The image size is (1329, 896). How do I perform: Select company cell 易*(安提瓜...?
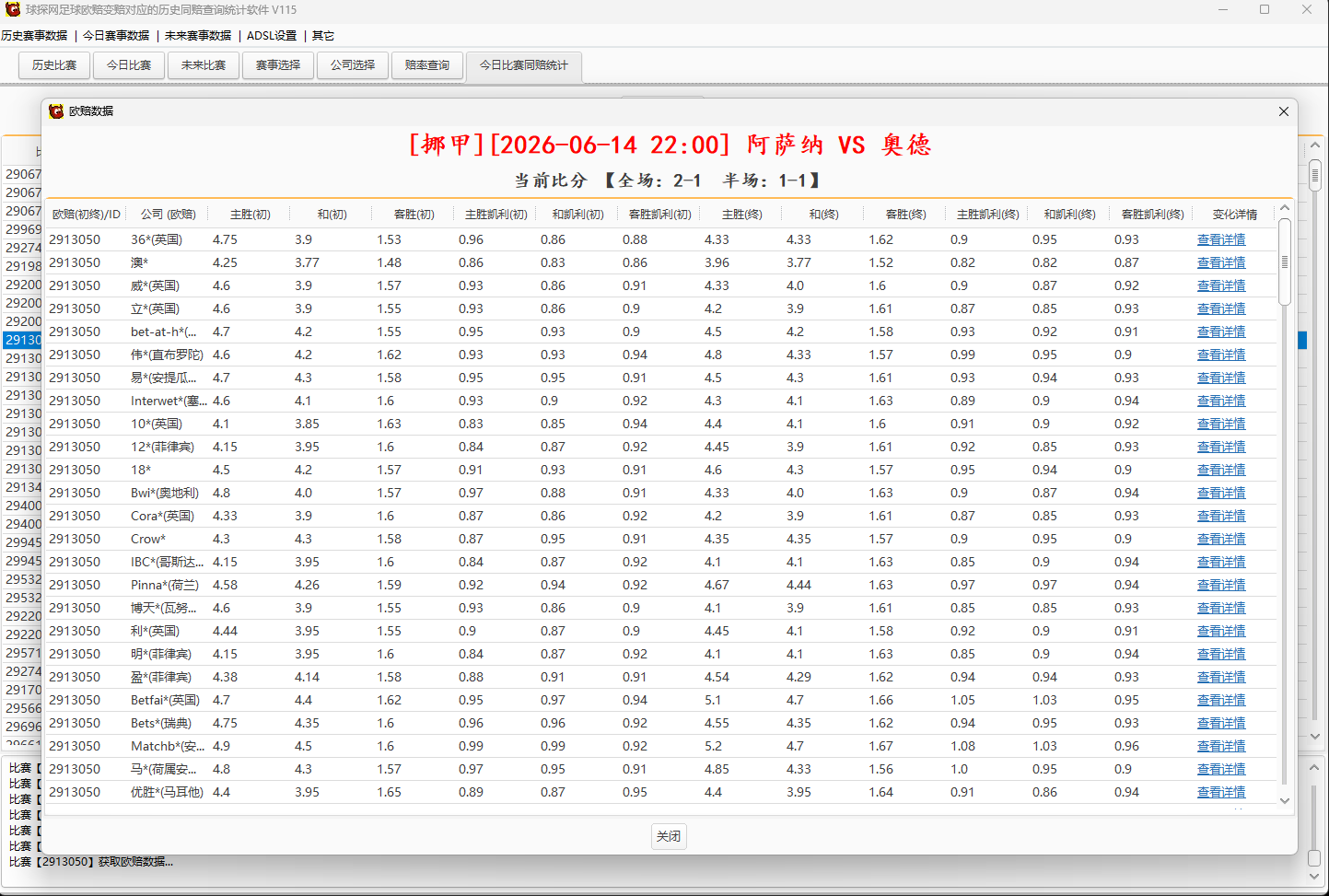[168, 378]
